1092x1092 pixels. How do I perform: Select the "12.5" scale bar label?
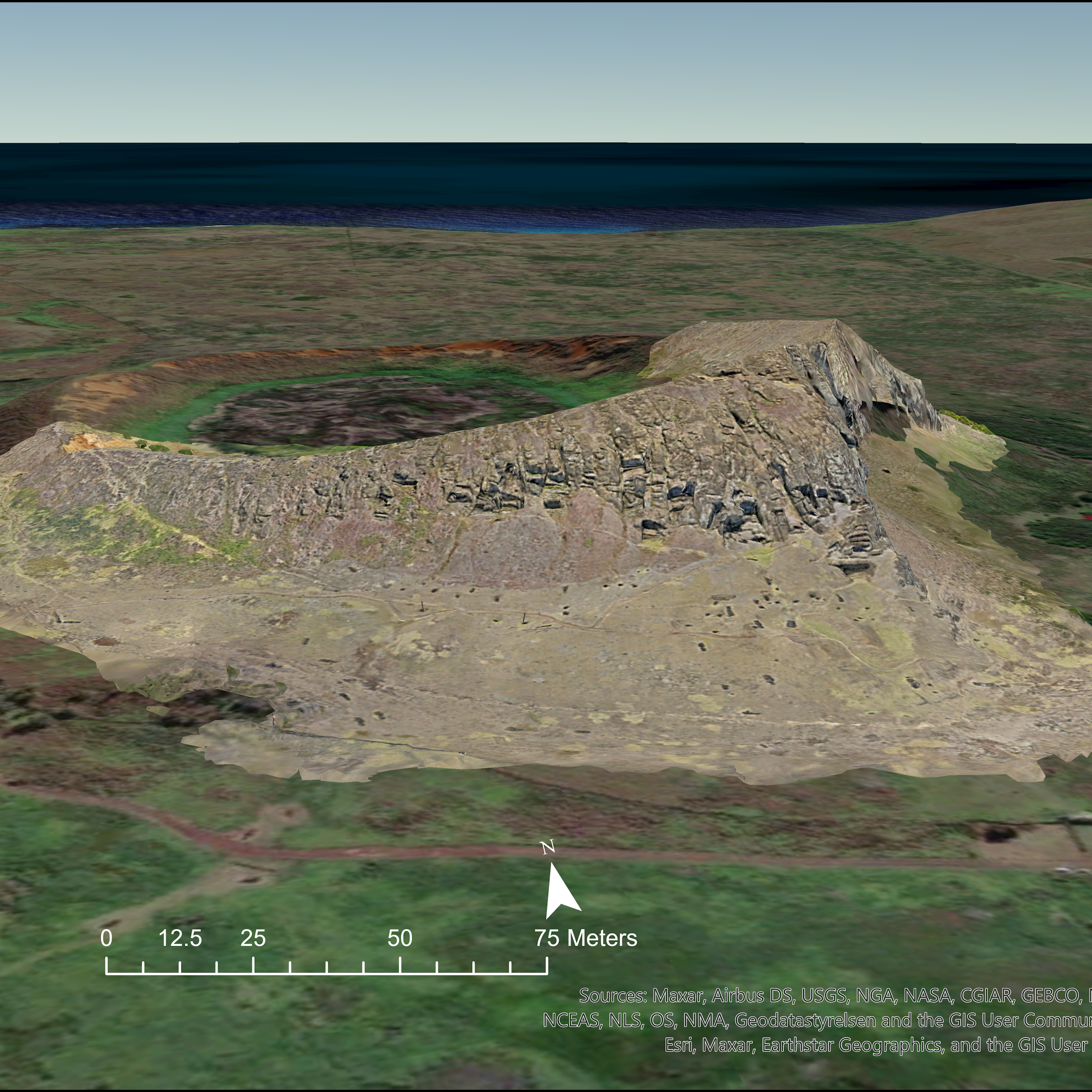pyautogui.click(x=180, y=938)
